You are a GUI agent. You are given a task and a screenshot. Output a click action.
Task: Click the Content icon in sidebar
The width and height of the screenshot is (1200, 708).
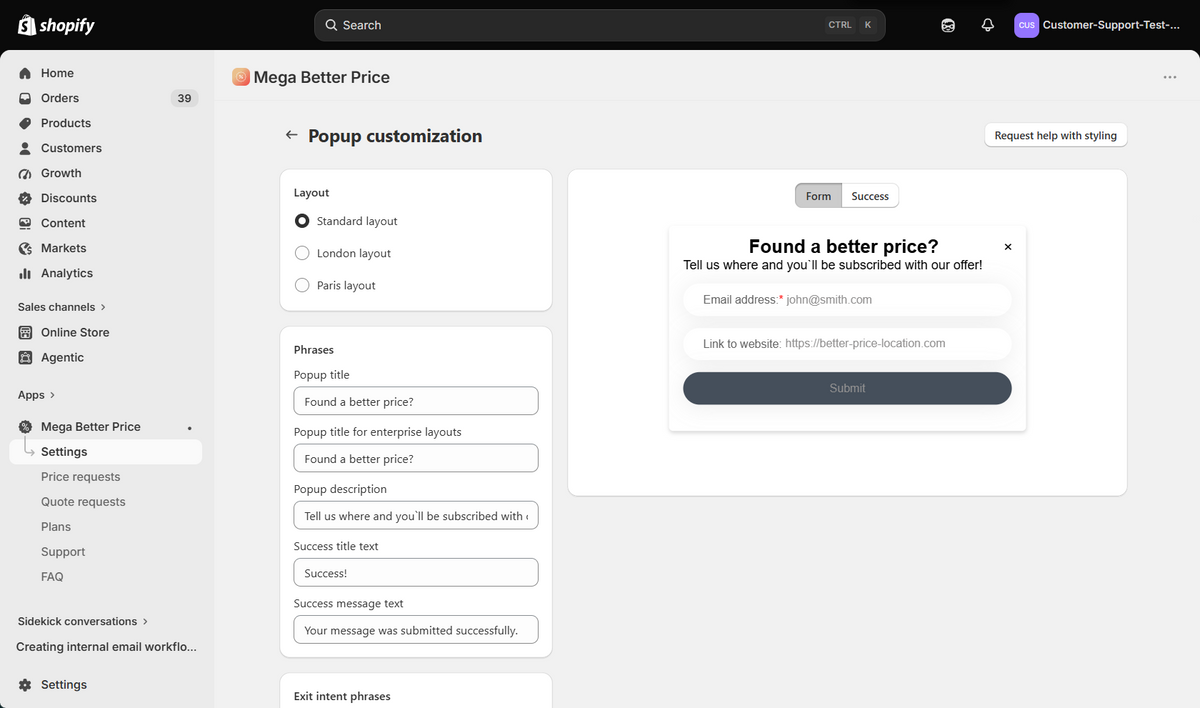click(x=25, y=223)
